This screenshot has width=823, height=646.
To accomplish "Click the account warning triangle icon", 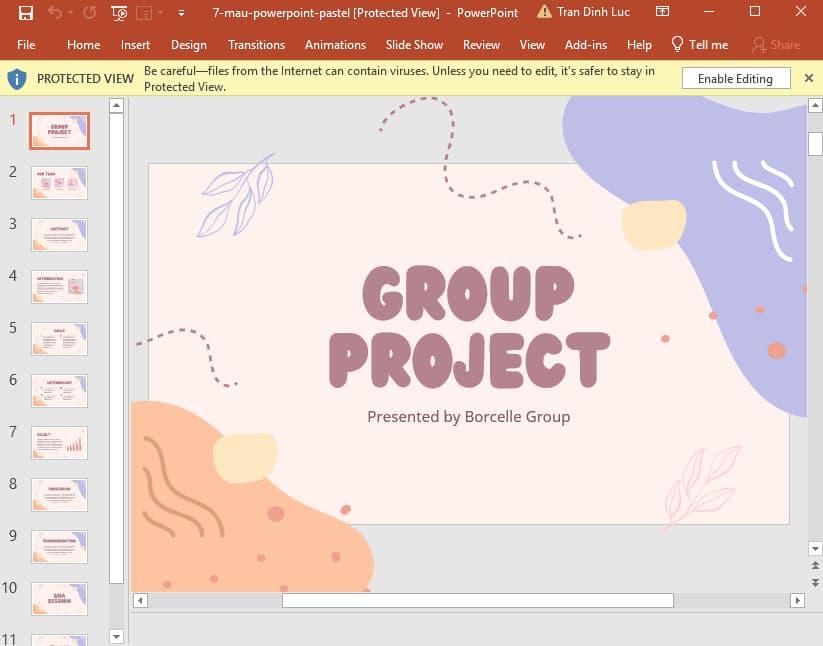I will (544, 12).
